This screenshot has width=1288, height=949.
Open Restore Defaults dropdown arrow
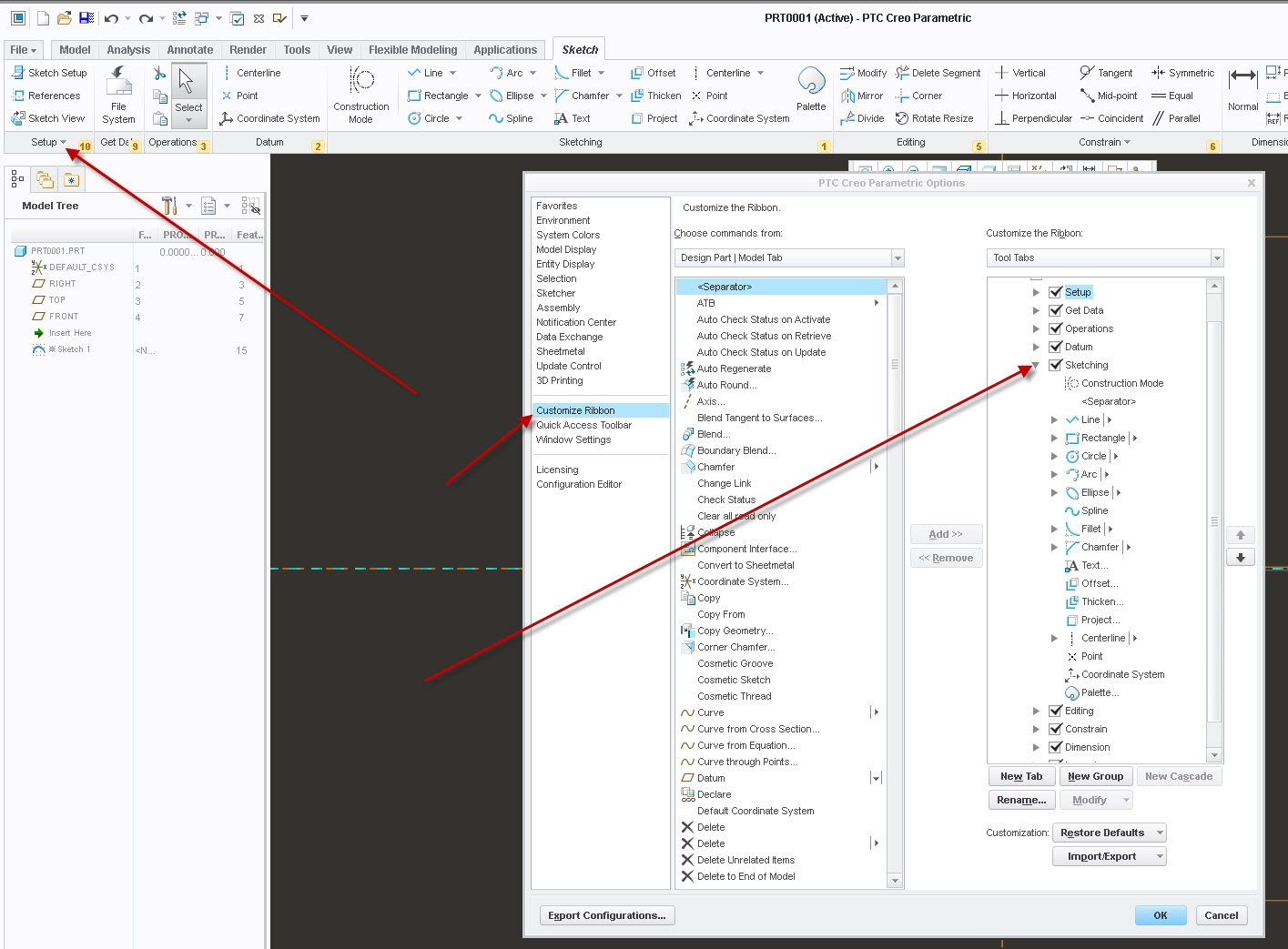click(x=1160, y=833)
